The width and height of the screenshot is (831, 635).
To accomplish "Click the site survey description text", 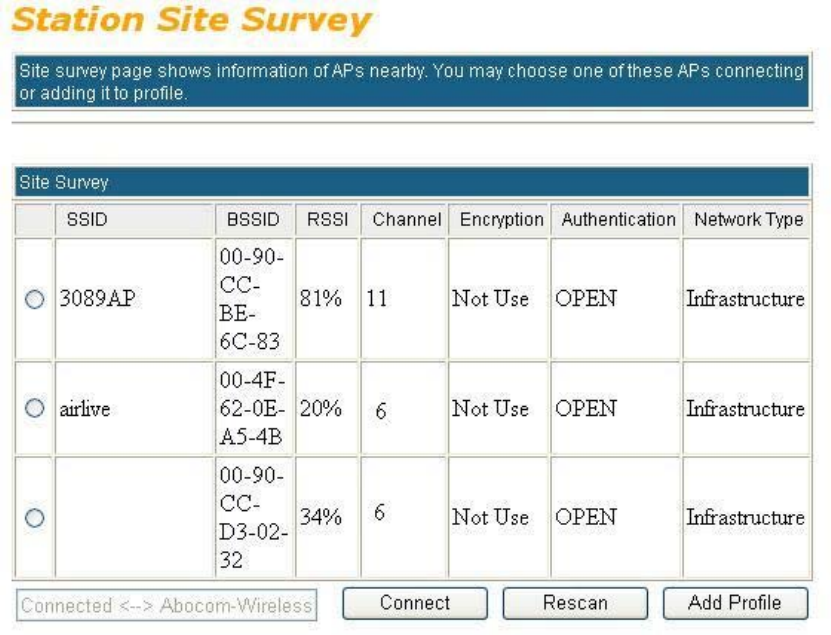I will coord(412,82).
